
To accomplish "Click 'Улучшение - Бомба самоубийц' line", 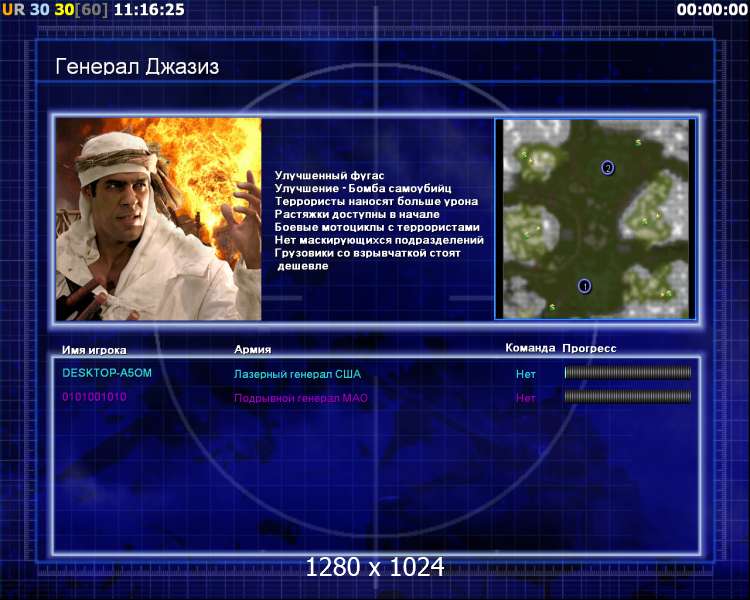I will pos(363,189).
